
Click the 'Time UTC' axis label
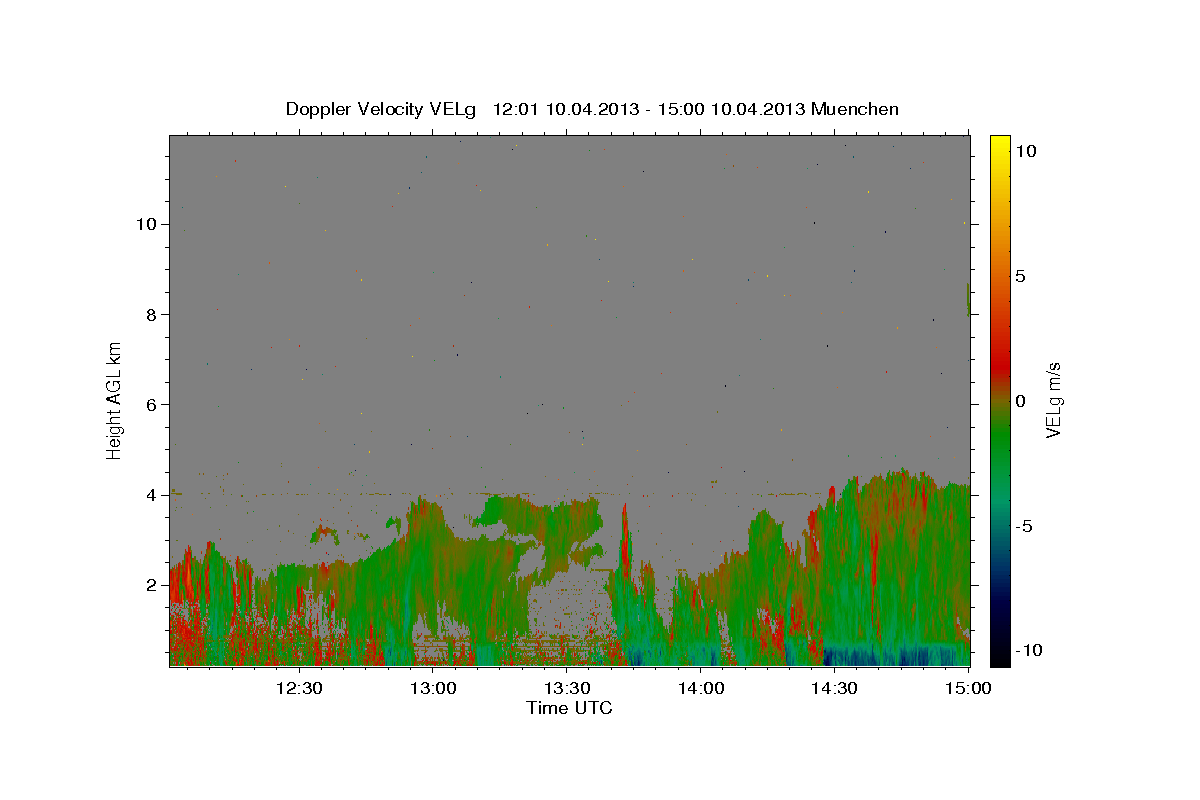(569, 708)
